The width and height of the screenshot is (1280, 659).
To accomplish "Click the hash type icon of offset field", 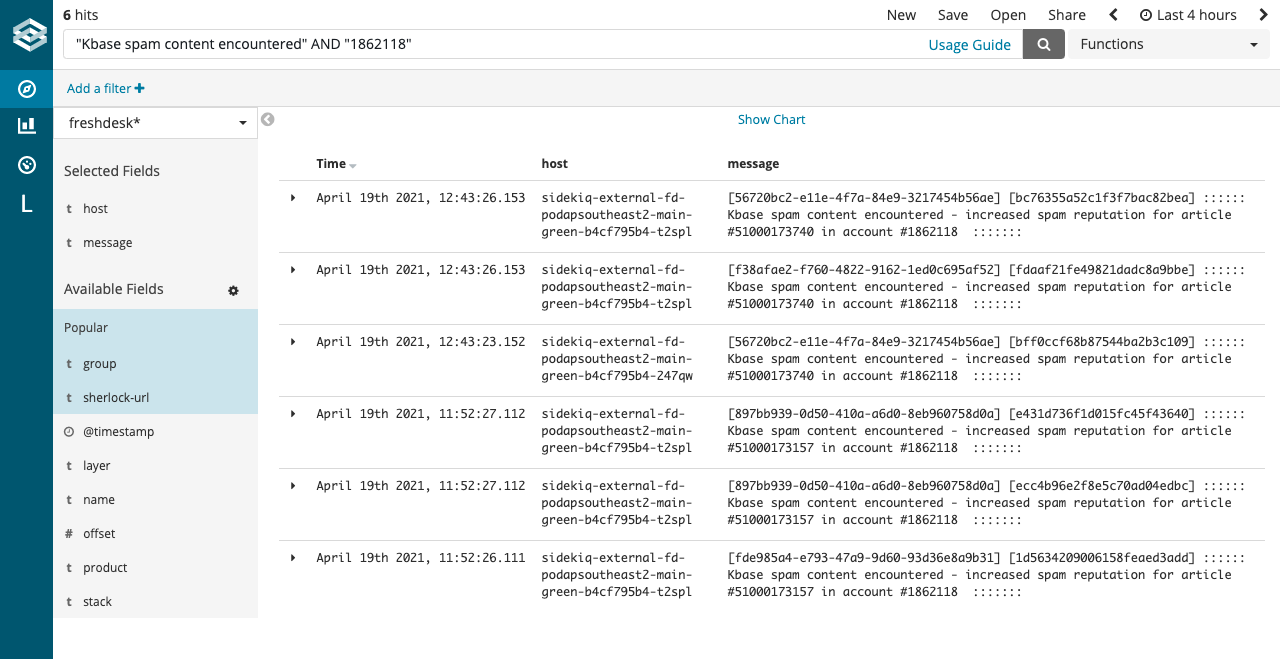I will pyautogui.click(x=69, y=534).
